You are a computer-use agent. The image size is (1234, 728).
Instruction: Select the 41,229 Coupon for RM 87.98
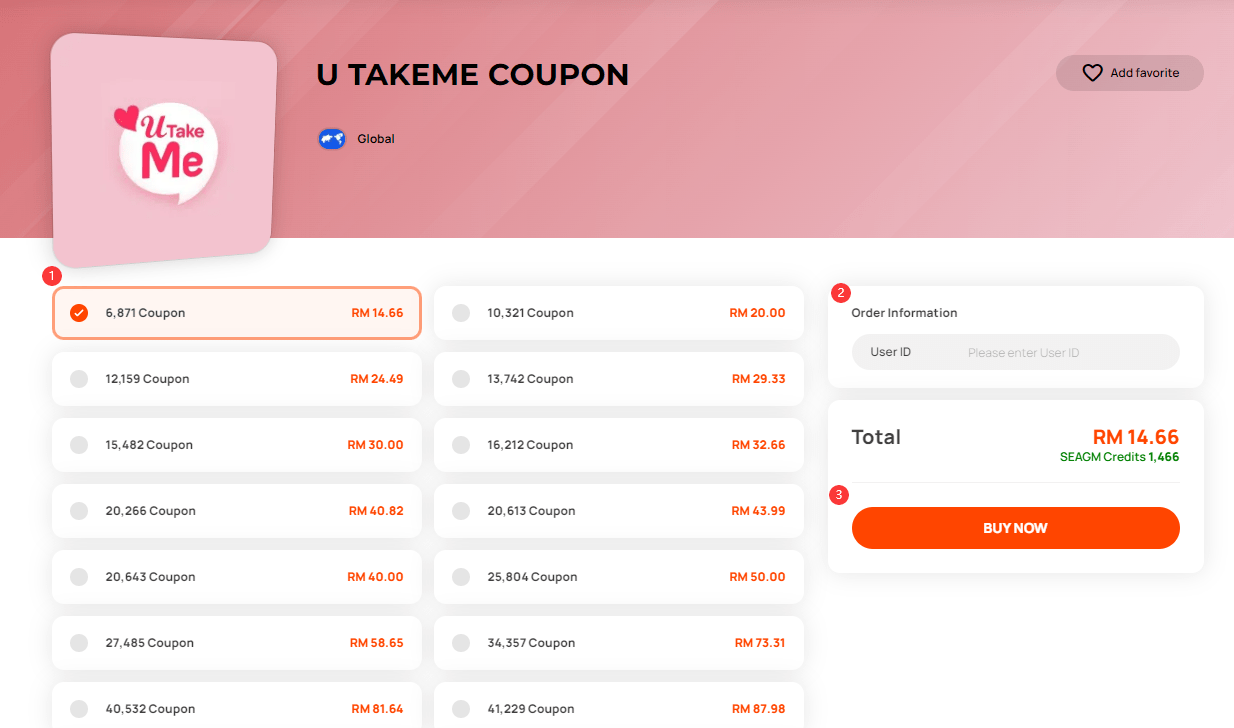[x=618, y=708]
